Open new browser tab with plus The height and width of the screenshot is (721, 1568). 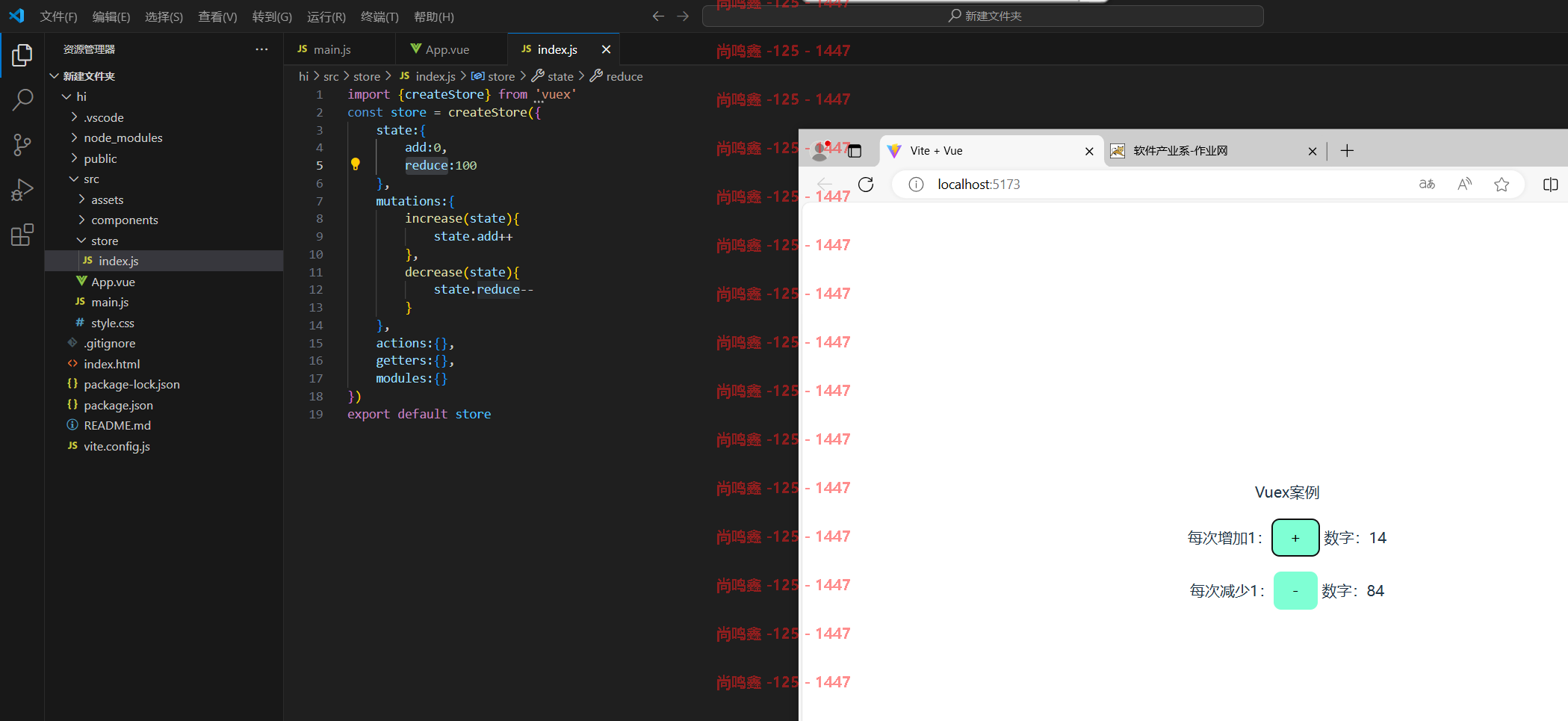(x=1347, y=151)
